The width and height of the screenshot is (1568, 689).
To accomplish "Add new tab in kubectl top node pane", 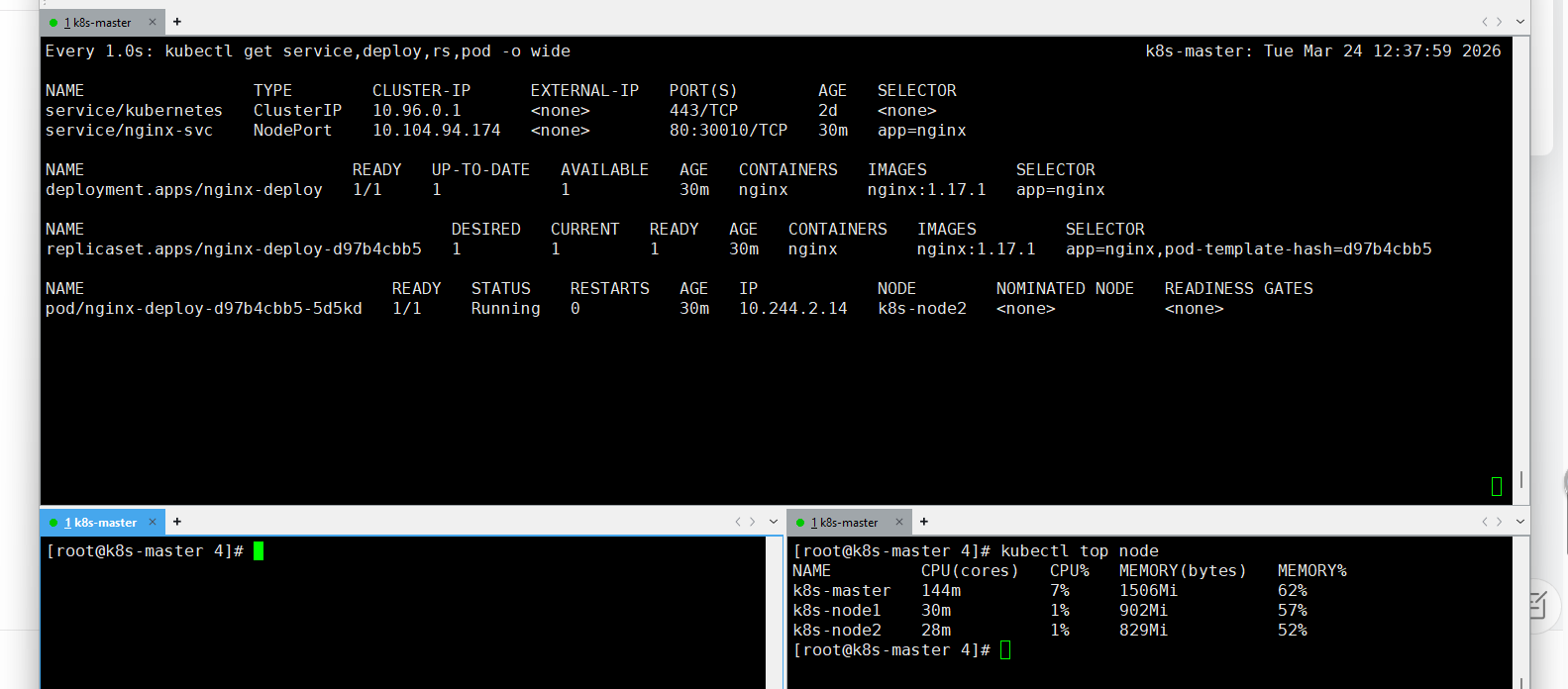I will [924, 522].
